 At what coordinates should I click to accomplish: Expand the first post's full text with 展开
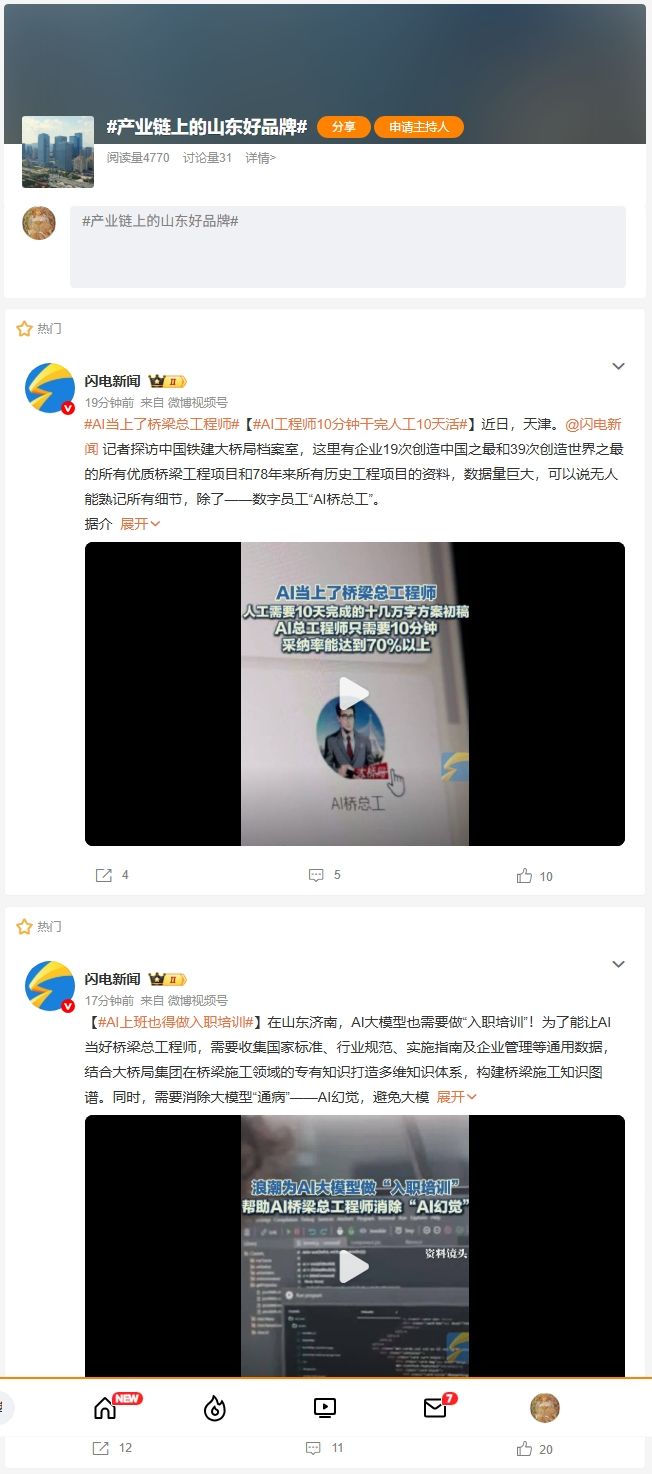tap(140, 523)
